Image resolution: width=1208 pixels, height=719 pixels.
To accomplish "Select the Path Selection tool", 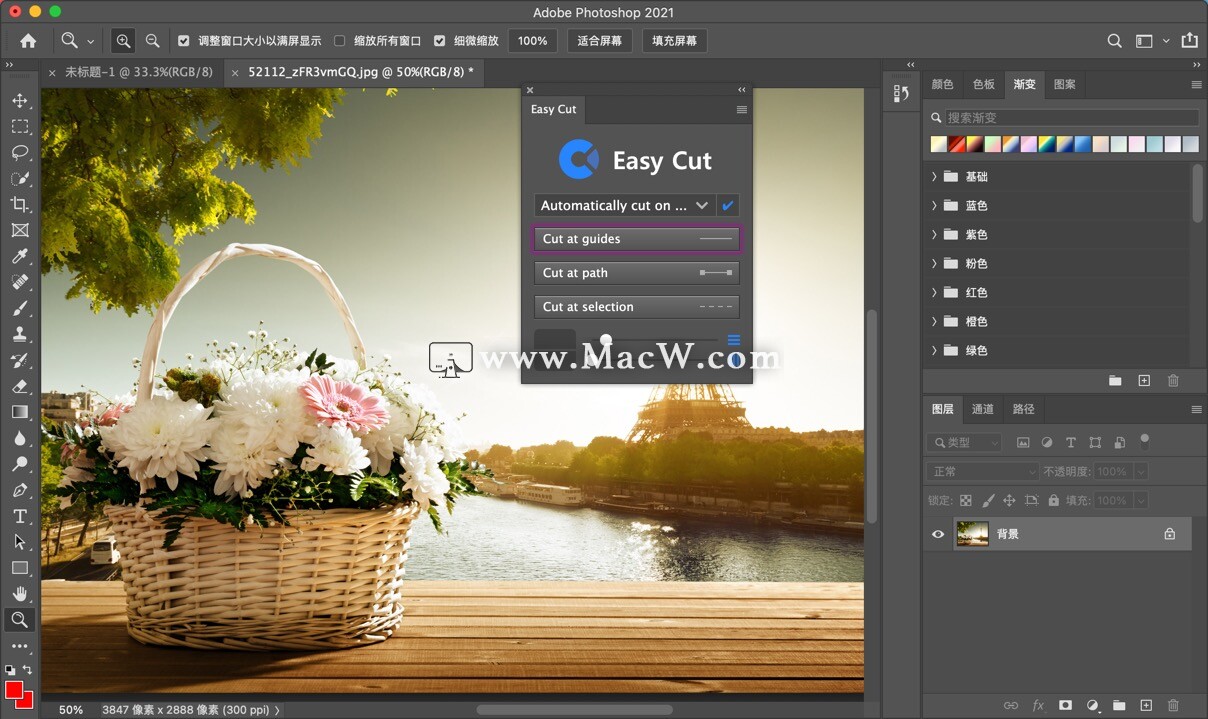I will pyautogui.click(x=20, y=542).
